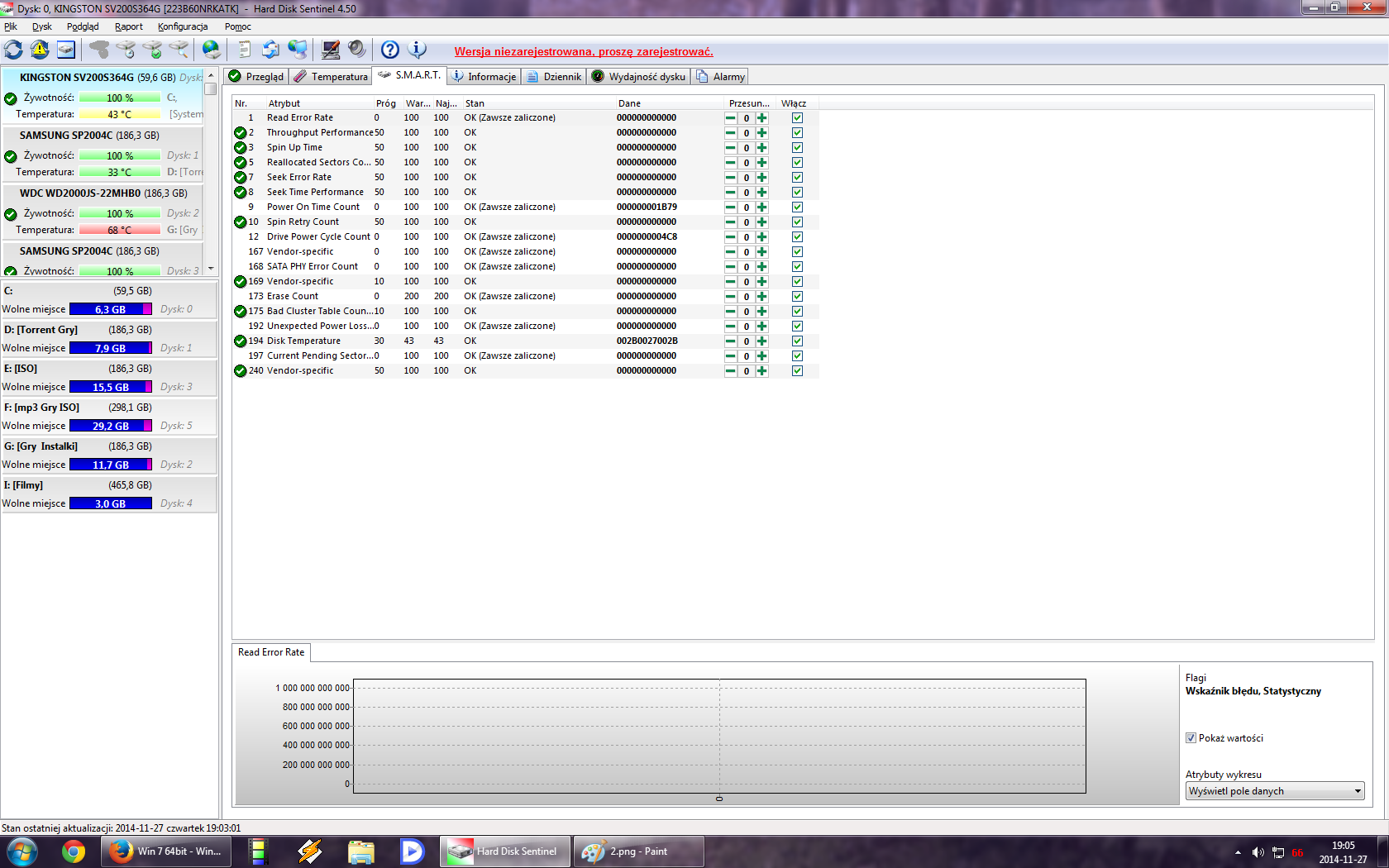Viewport: 1389px width, 868px height.
Task: Increase offset for Disk Temperature with plus
Action: [762, 341]
